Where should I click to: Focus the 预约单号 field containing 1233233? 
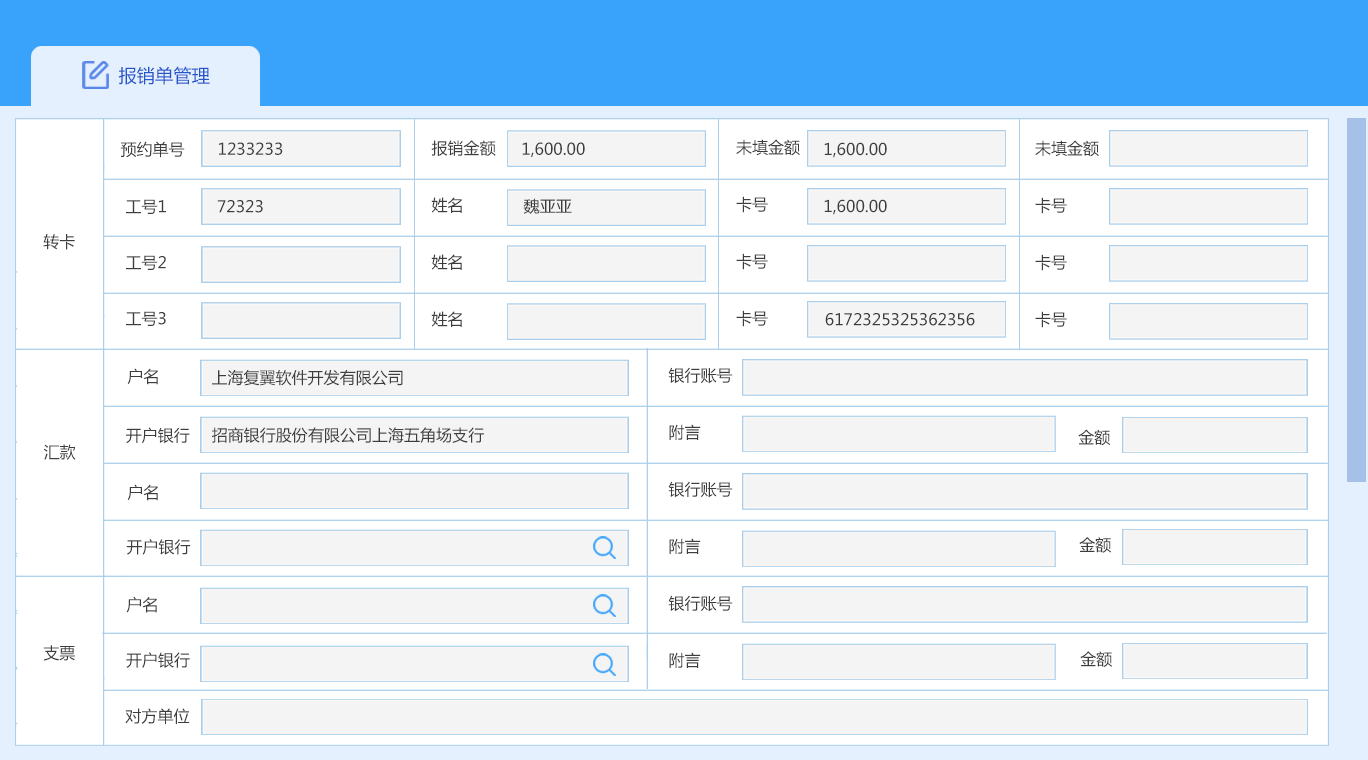click(300, 149)
